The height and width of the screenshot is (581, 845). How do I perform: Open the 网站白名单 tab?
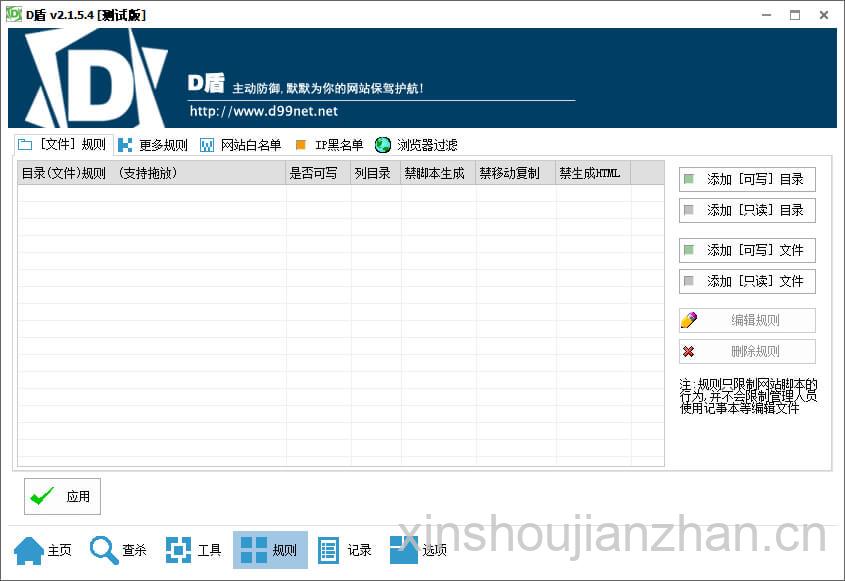[240, 145]
